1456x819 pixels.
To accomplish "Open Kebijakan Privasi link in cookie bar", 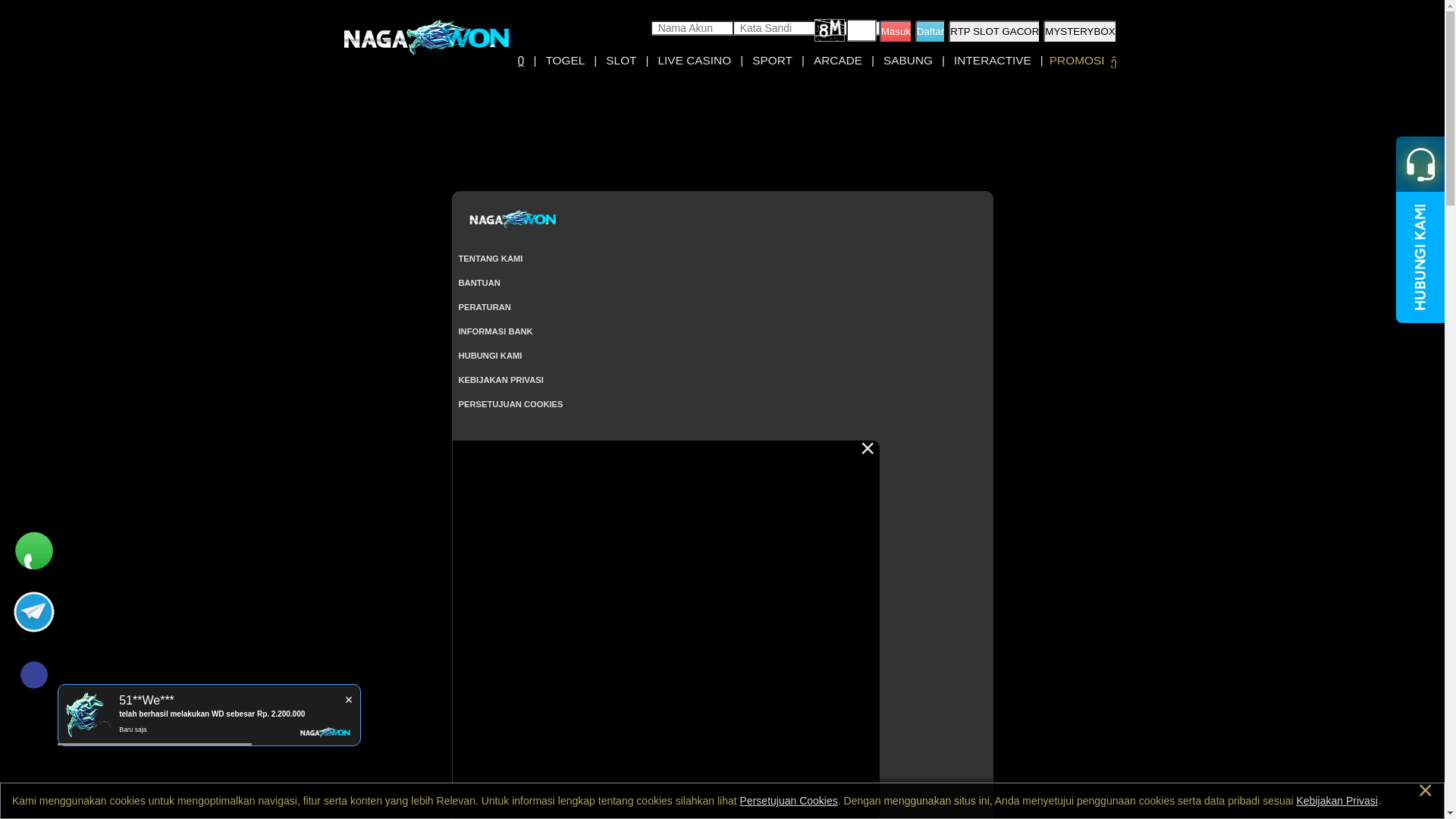I will (x=1337, y=801).
